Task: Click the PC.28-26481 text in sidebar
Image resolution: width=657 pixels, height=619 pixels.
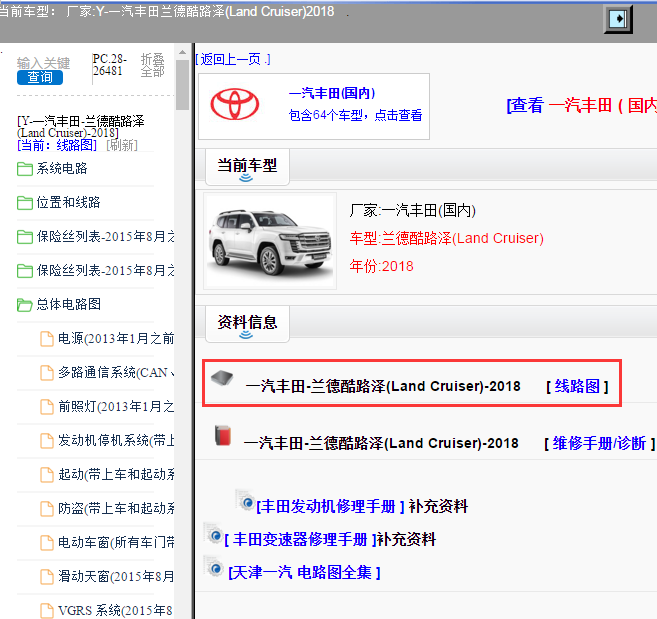Action: click(109, 65)
